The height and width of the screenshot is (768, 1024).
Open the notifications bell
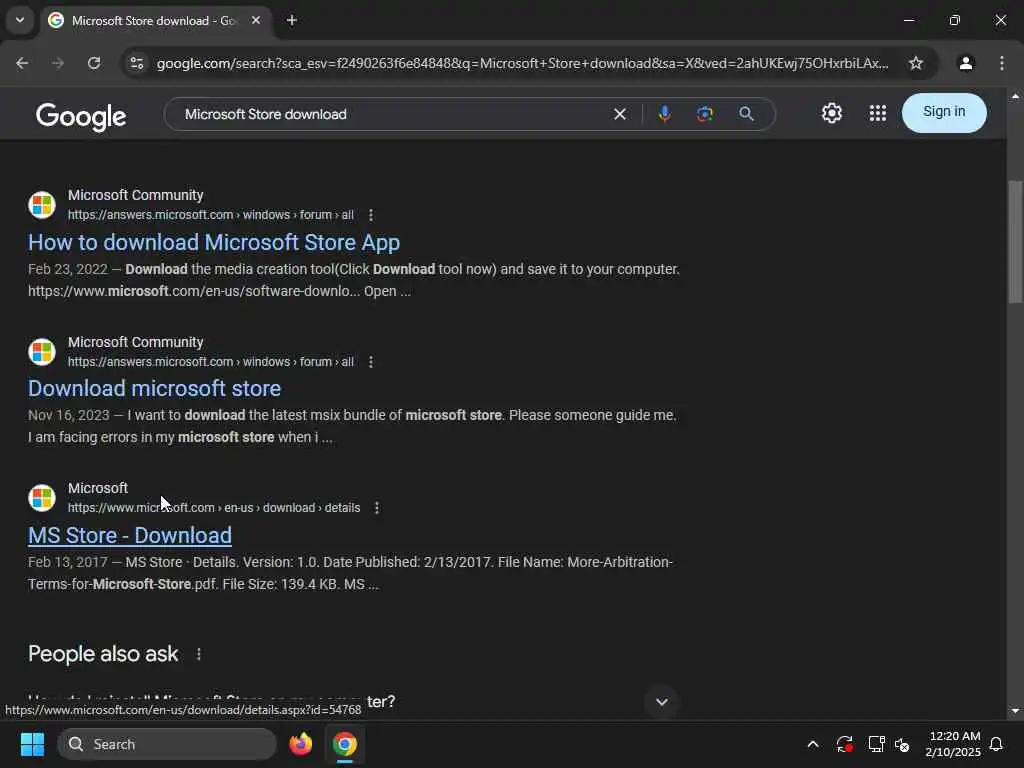[x=996, y=744]
